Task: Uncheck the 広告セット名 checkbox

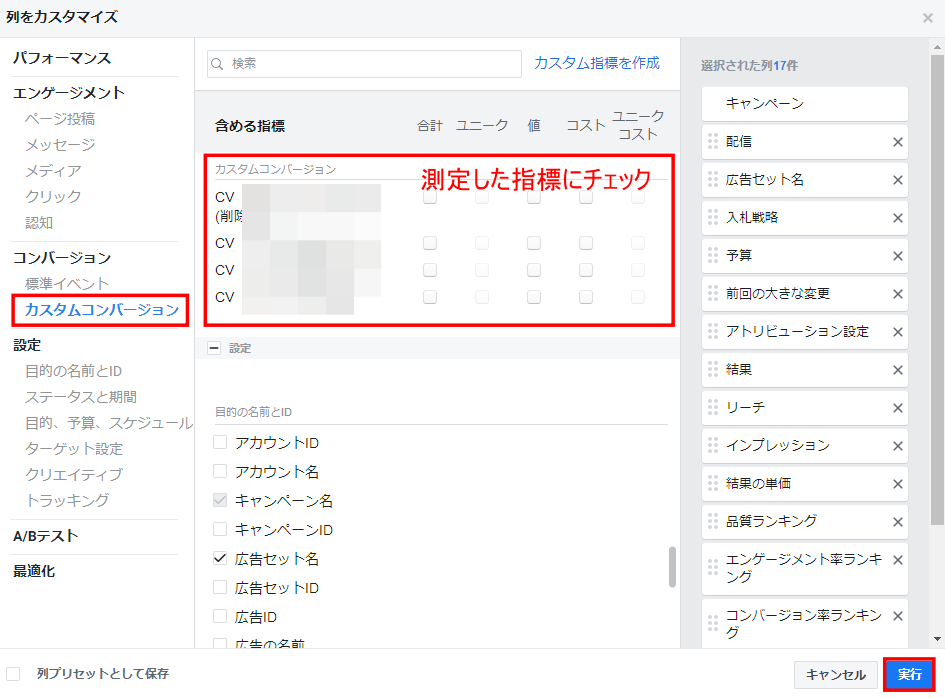Action: 221,558
